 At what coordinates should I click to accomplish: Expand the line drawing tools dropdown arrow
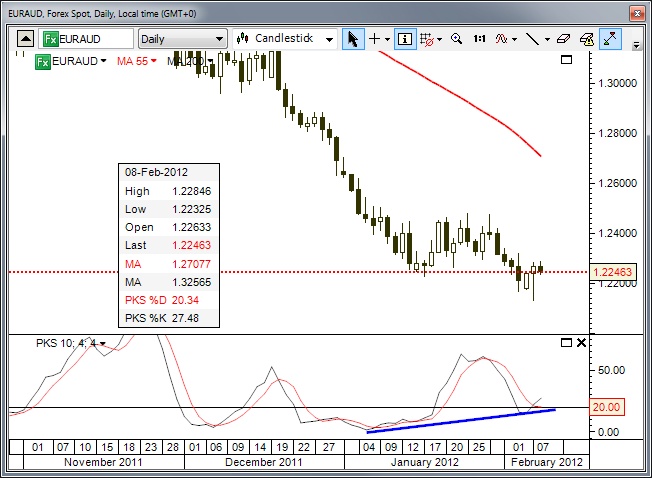tap(547, 39)
